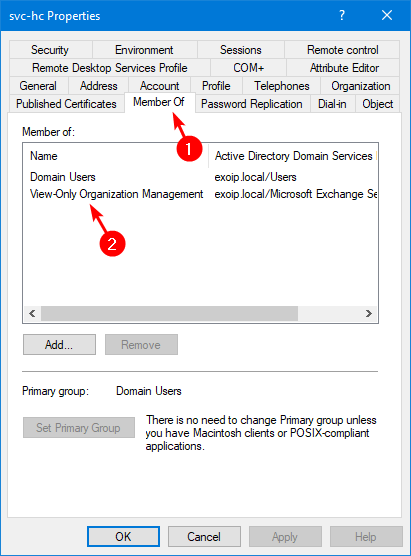This screenshot has height=556, width=411.
Task: Switch to the Environment tab
Action: pyautogui.click(x=144, y=50)
